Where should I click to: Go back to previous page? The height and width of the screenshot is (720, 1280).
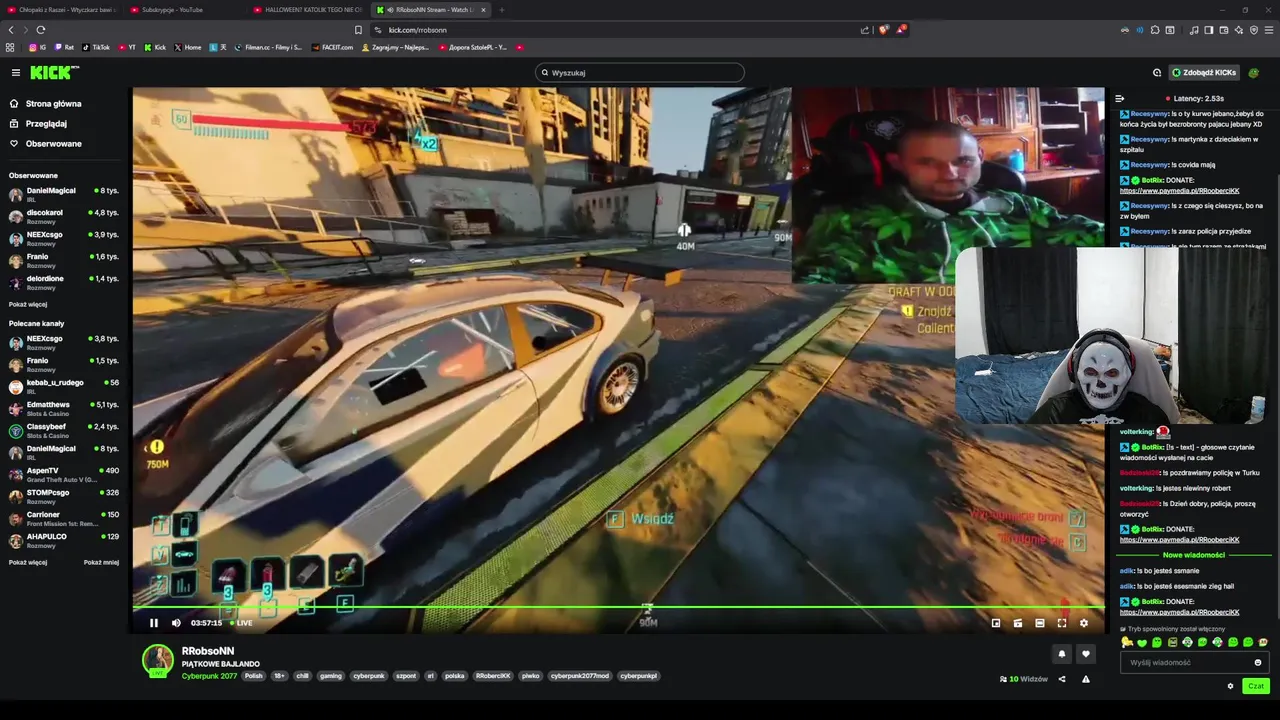(x=11, y=30)
